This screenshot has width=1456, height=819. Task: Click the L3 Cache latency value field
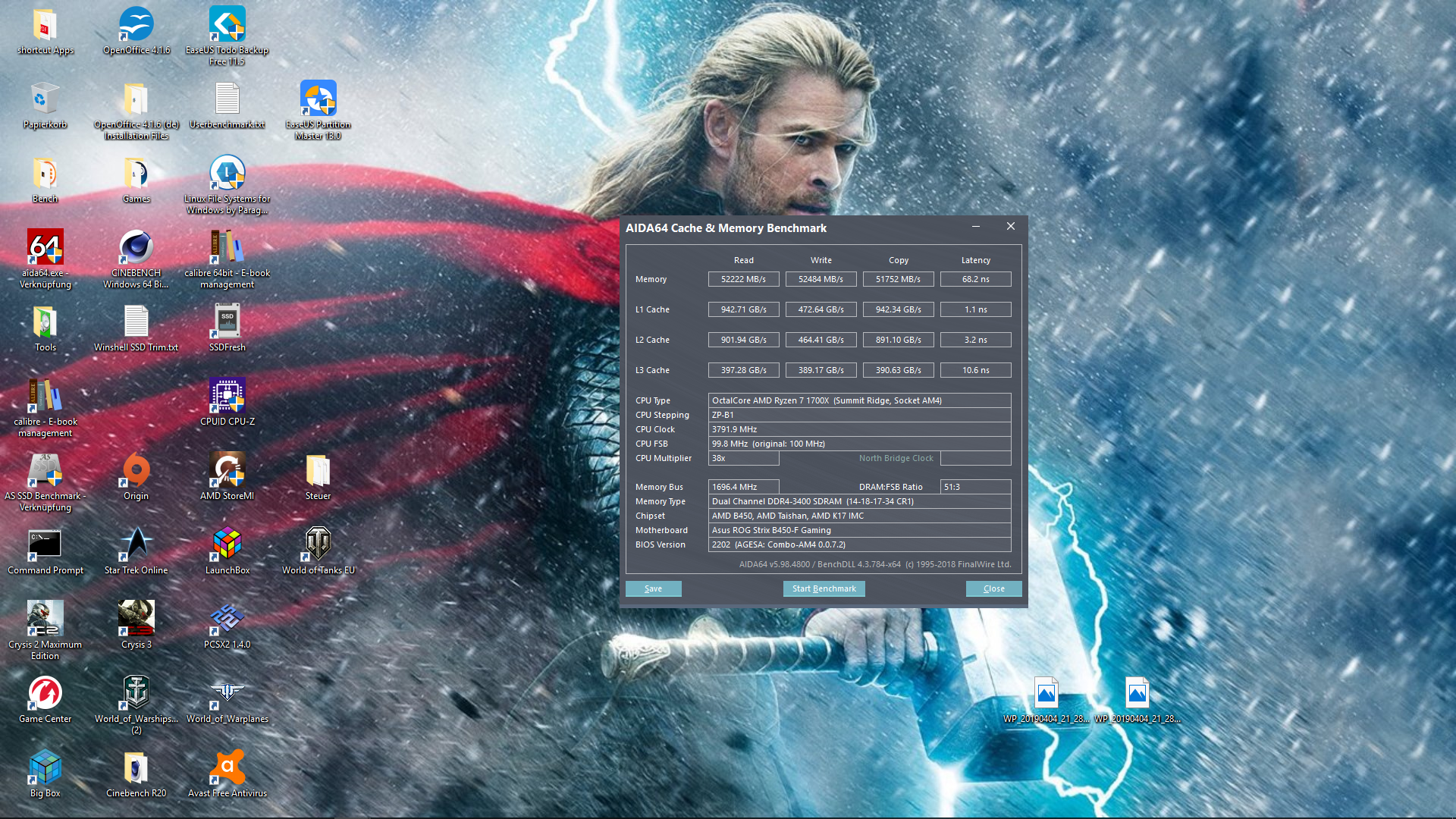click(x=975, y=370)
